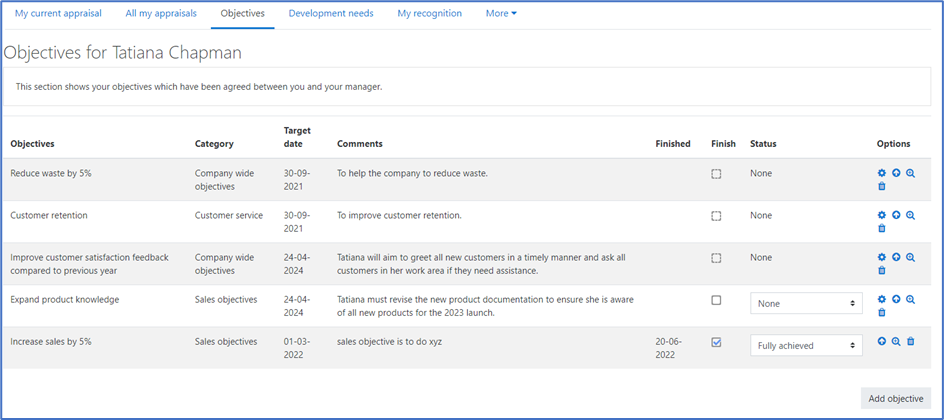Click the trash icon for Reduce waste by 5%
The width and height of the screenshot is (944, 420).
[882, 187]
